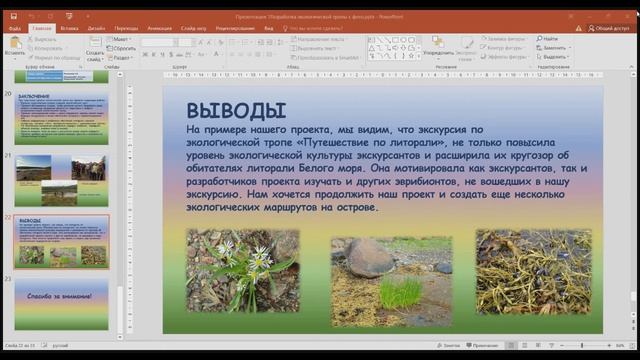The image size is (640, 360).
Task: Toggle Italic (К) formatting
Action: pos(153,54)
